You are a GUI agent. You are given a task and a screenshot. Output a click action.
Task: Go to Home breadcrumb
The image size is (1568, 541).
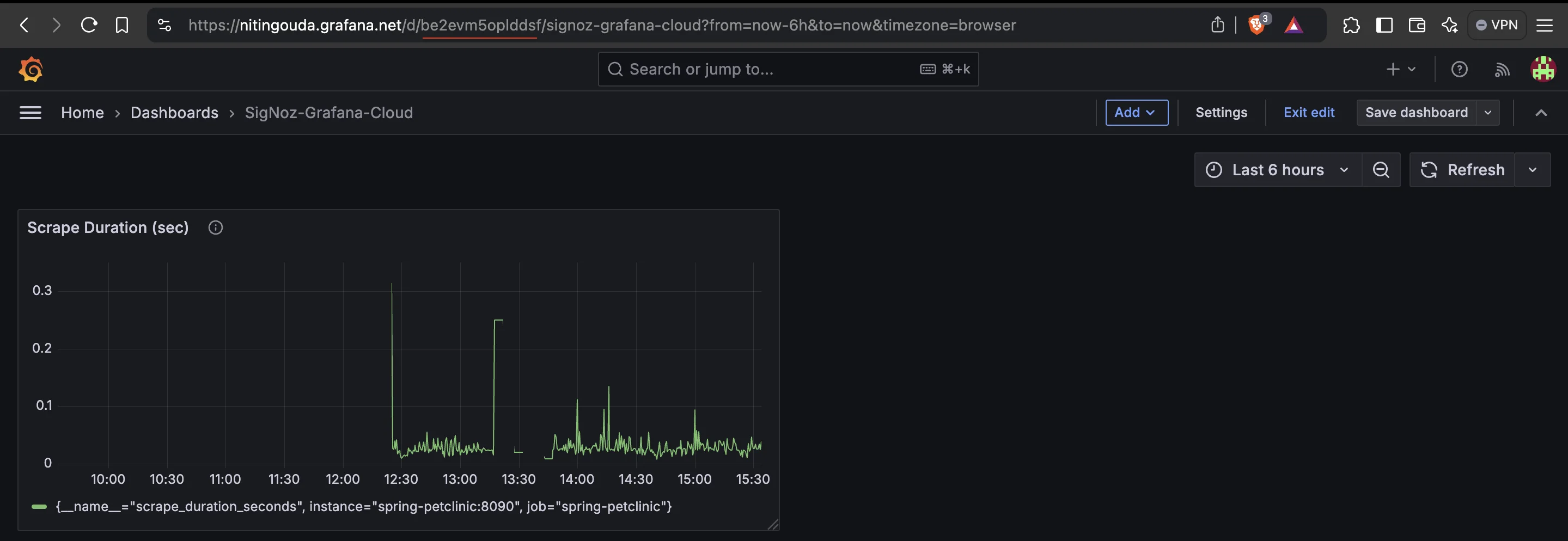point(82,113)
